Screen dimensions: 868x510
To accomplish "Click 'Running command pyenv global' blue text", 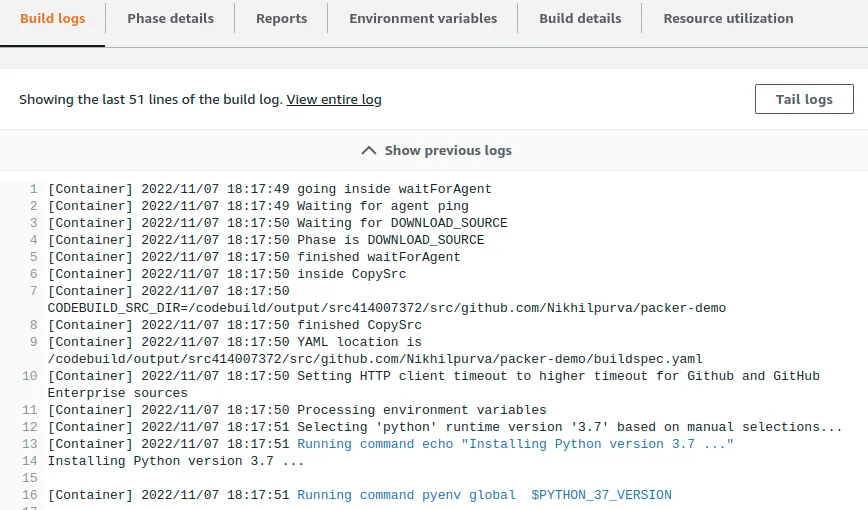I will click(484, 495).
